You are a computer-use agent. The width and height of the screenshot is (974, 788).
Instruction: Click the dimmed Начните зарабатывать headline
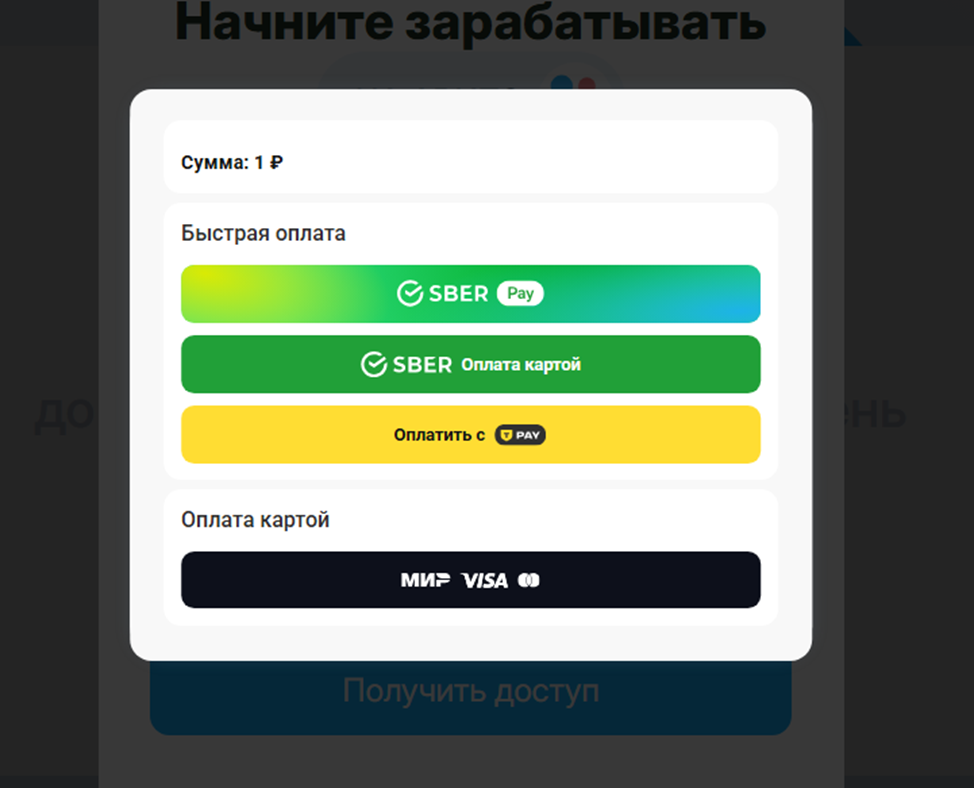click(470, 22)
